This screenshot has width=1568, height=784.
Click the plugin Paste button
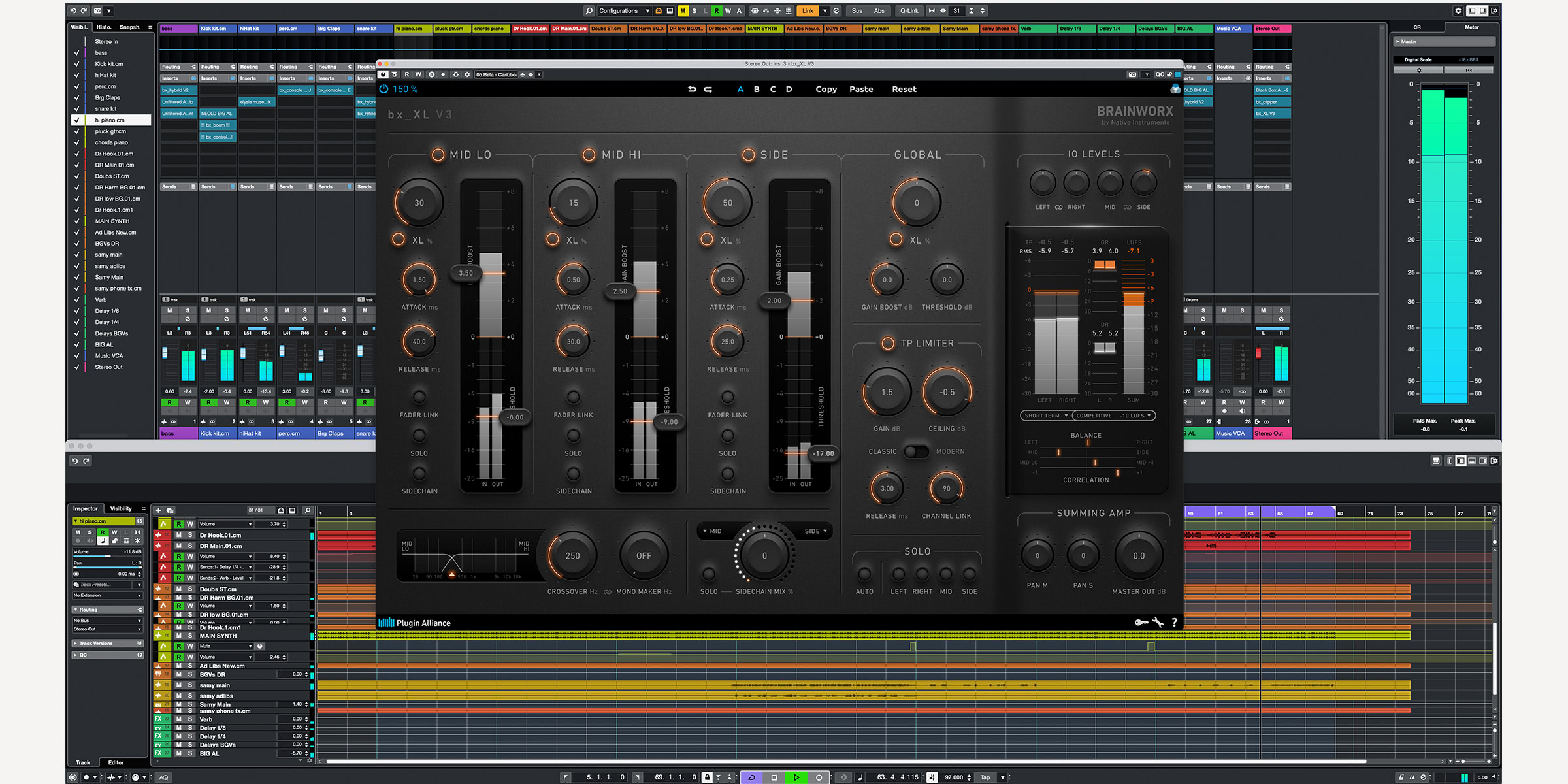861,90
